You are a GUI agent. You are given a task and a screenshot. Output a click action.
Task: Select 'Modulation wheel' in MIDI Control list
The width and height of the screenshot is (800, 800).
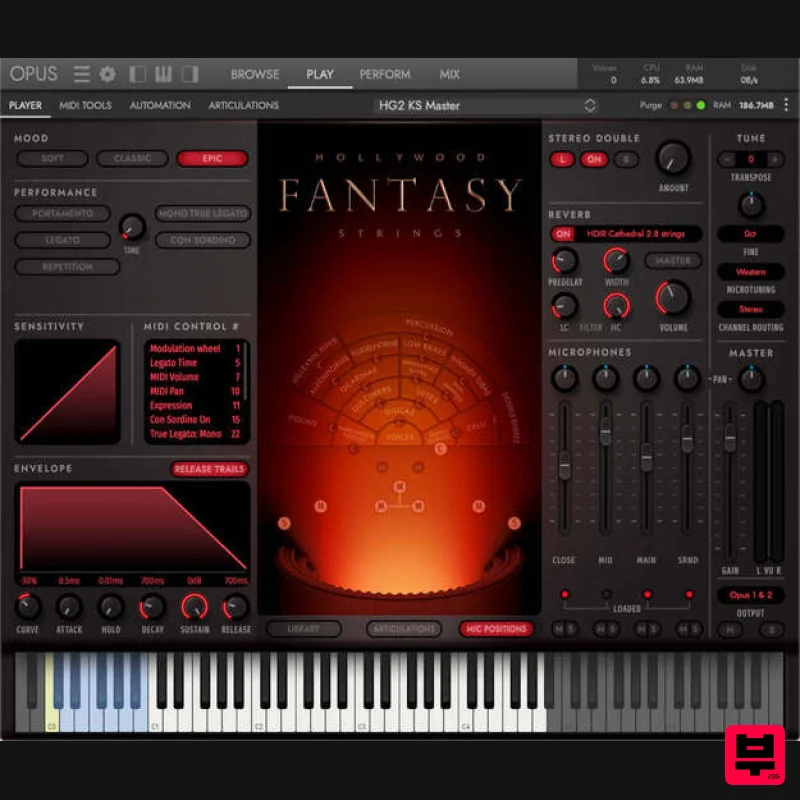coord(194,348)
